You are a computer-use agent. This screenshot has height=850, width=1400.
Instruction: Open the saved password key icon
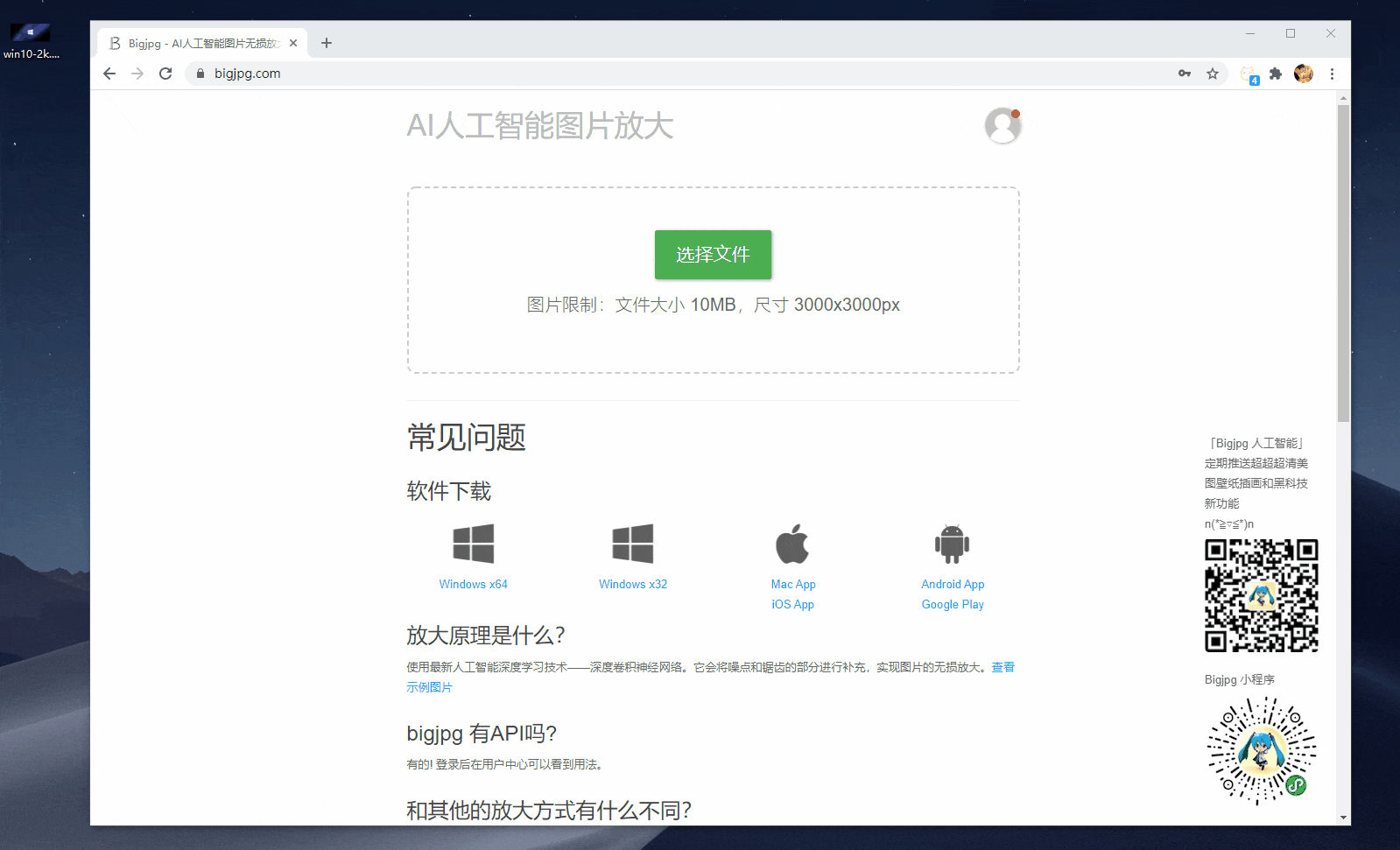point(1185,74)
